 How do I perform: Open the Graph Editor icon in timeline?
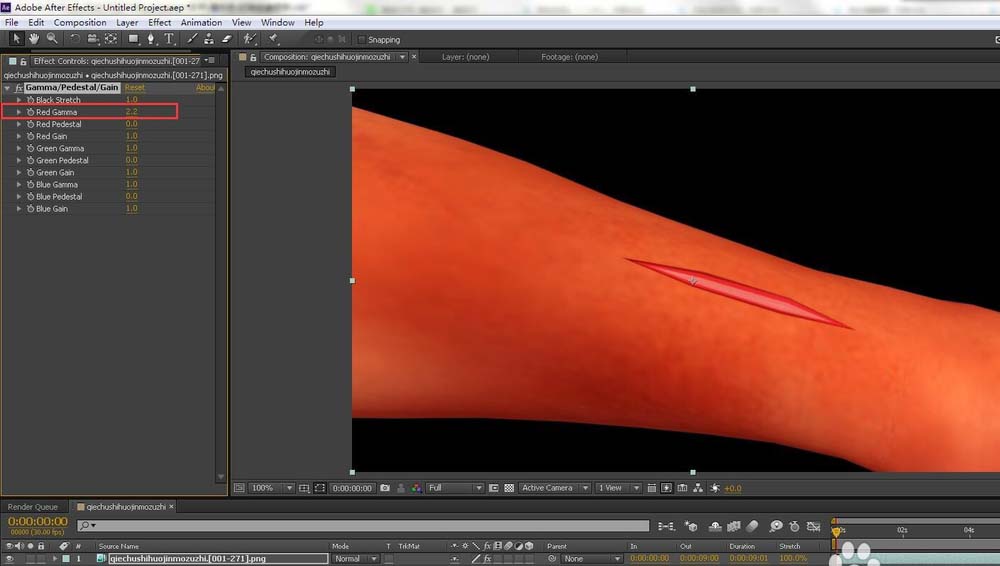coord(813,526)
